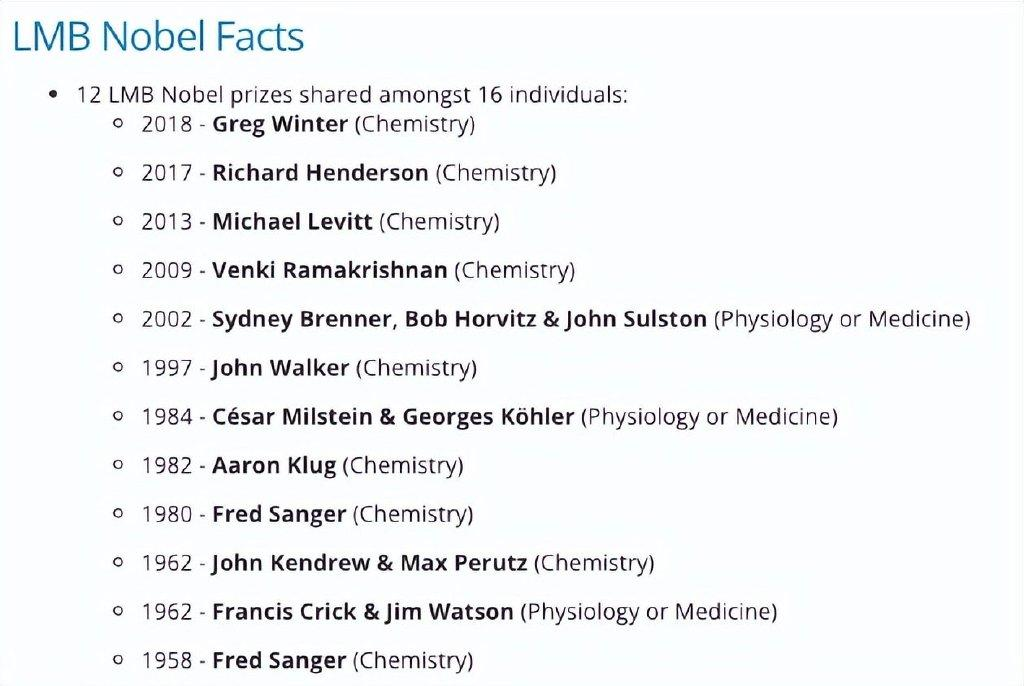Click Aaron Klug in the 1982 entry

click(274, 465)
